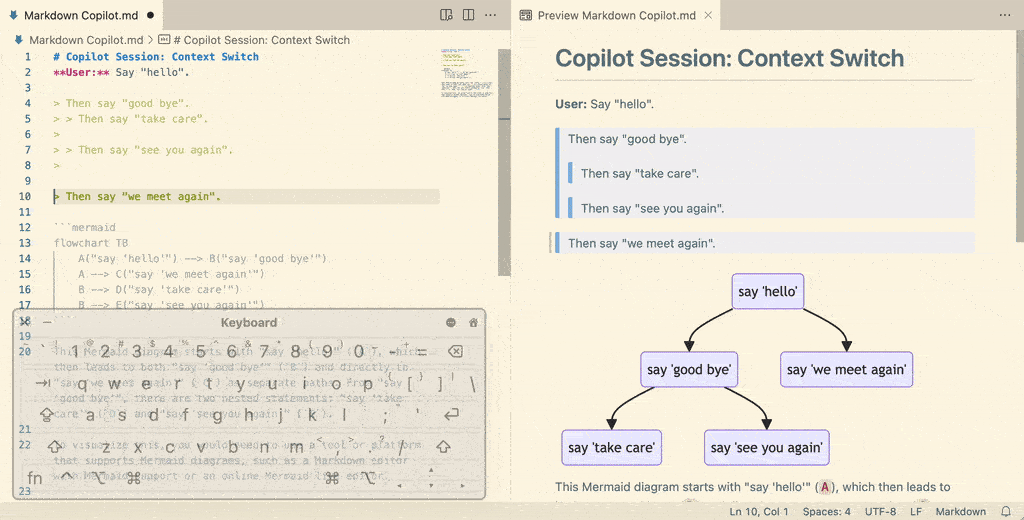Click the "say 'take care'" diagram node
Image resolution: width=1024 pixels, height=520 pixels.
611,447
